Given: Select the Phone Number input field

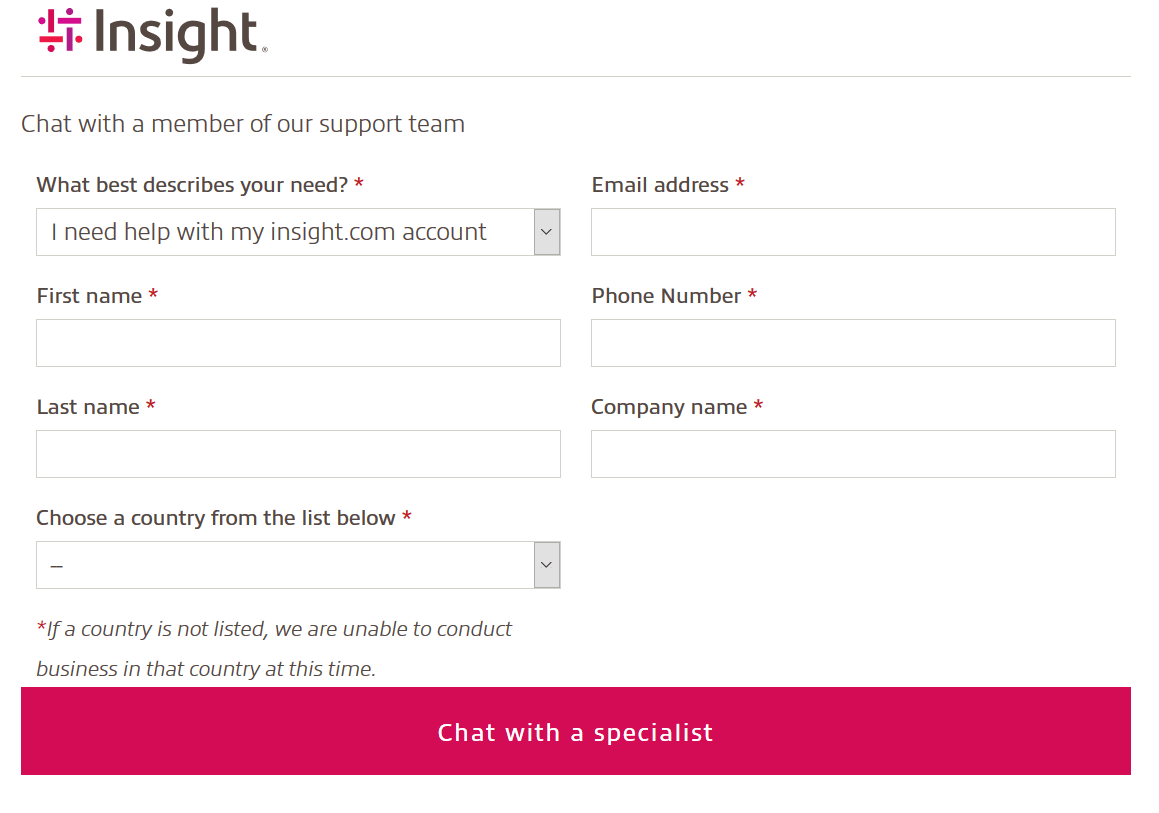Looking at the screenshot, I should tap(853, 343).
